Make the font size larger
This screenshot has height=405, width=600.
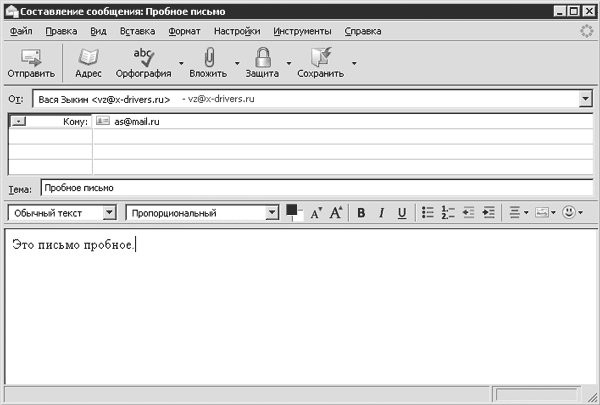pos(336,212)
